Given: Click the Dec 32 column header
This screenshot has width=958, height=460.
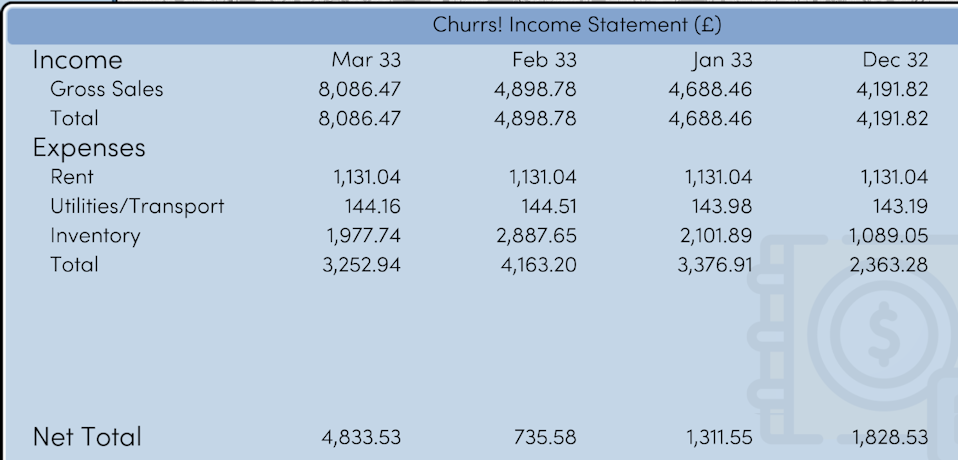Looking at the screenshot, I should click(895, 60).
